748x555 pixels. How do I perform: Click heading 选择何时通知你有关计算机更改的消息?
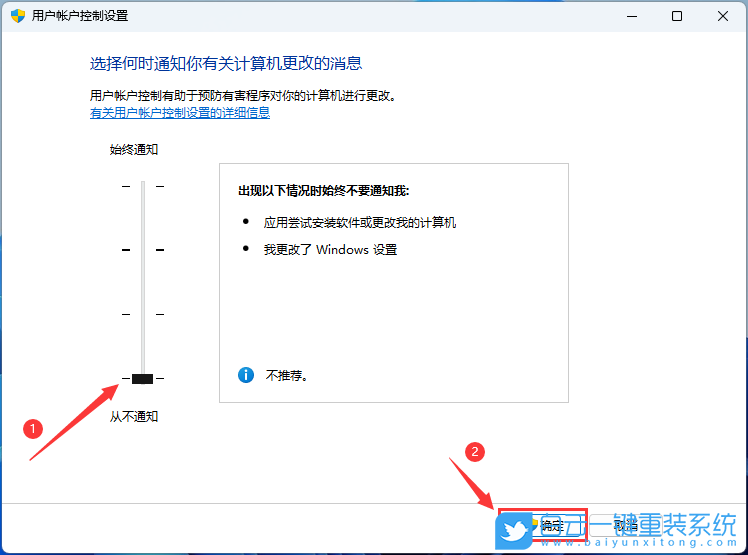pos(226,63)
